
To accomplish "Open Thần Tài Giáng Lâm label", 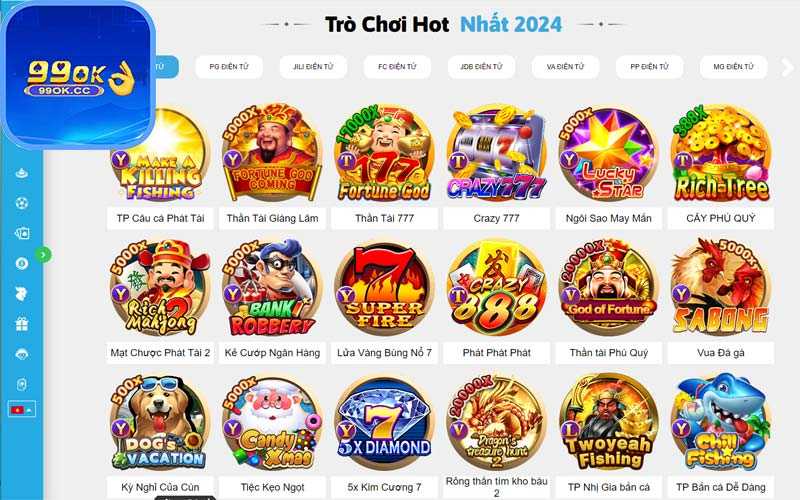I will coord(272,218).
